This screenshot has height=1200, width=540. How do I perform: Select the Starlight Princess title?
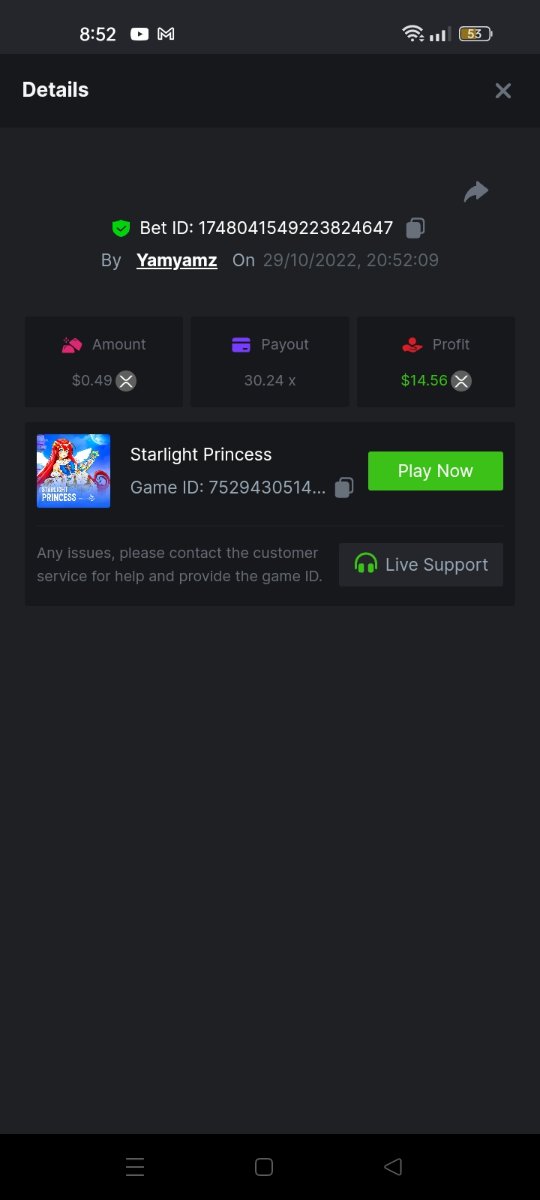[201, 454]
